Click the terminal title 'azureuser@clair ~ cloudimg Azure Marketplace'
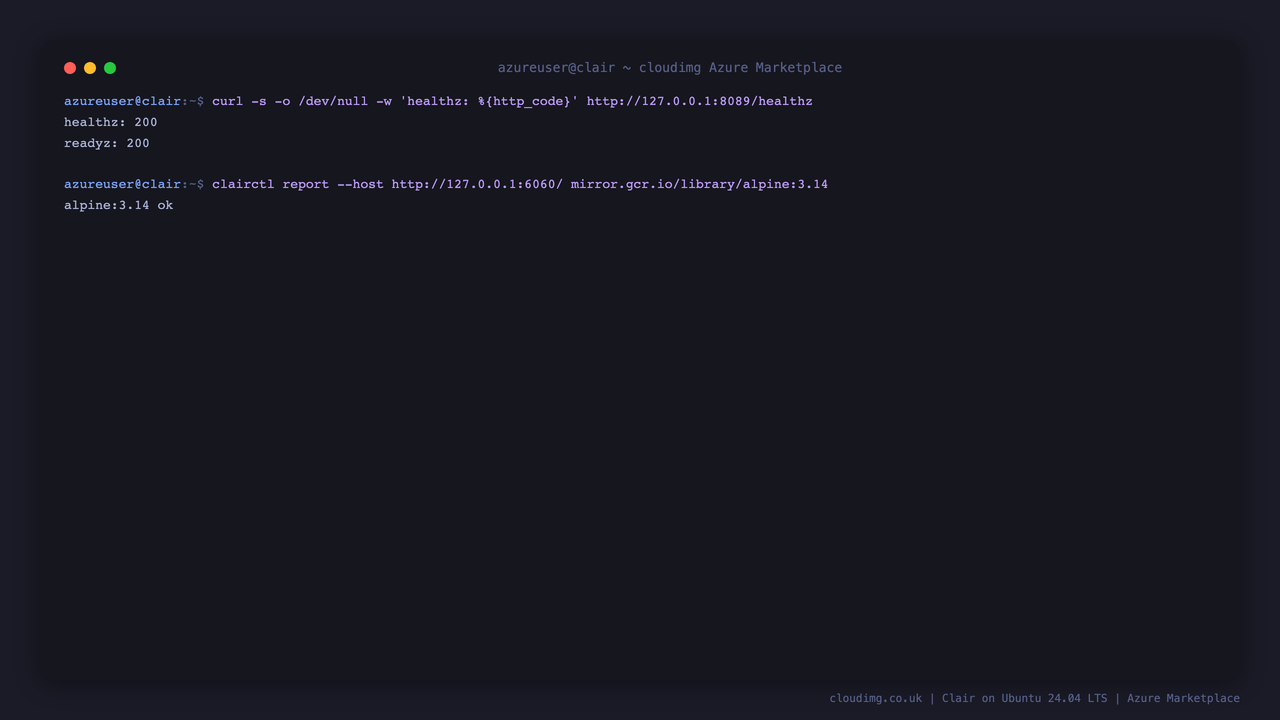Viewport: 1280px width, 720px height. click(x=670, y=68)
